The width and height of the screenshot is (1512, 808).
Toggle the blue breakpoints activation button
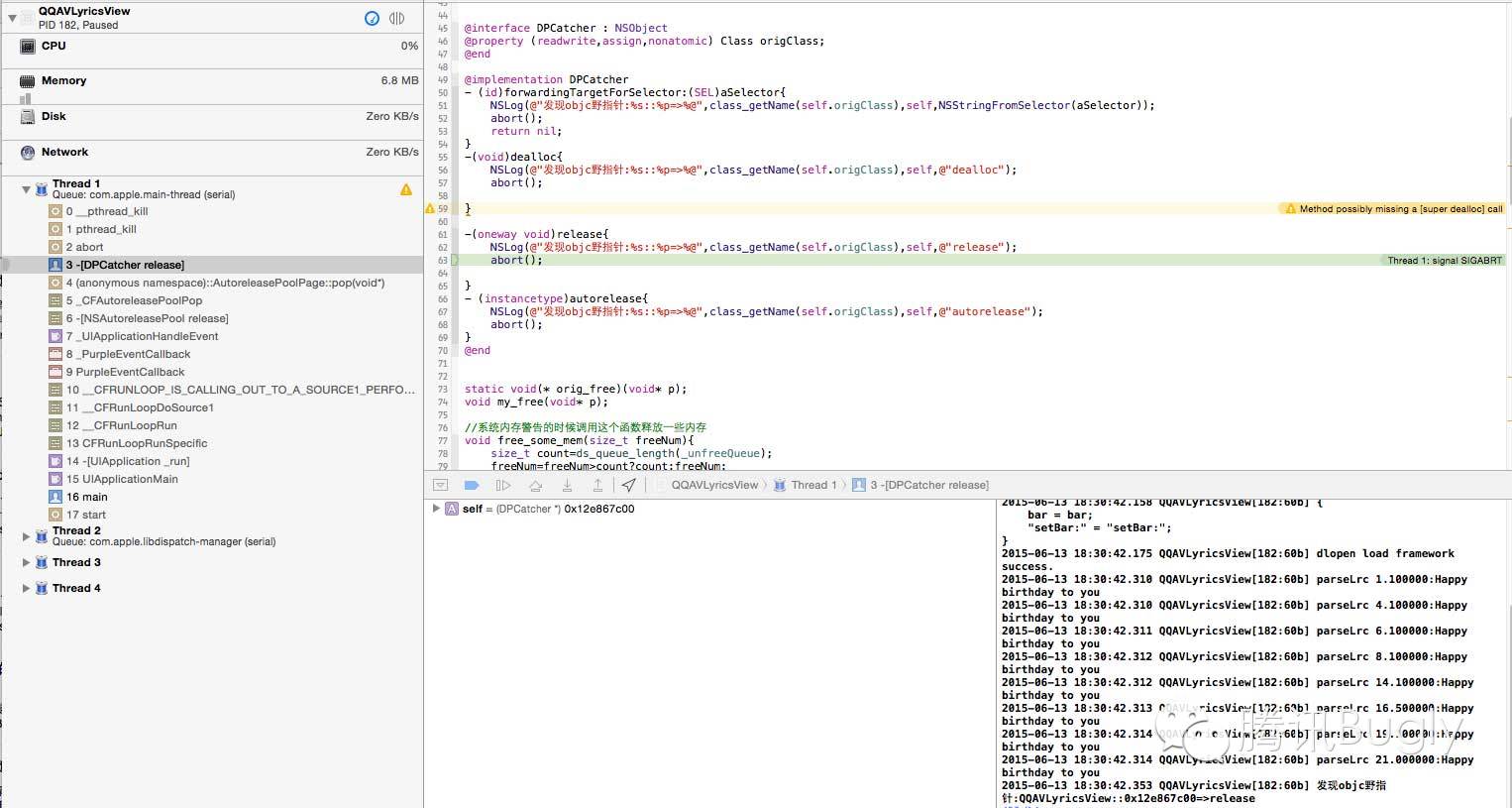(x=472, y=485)
